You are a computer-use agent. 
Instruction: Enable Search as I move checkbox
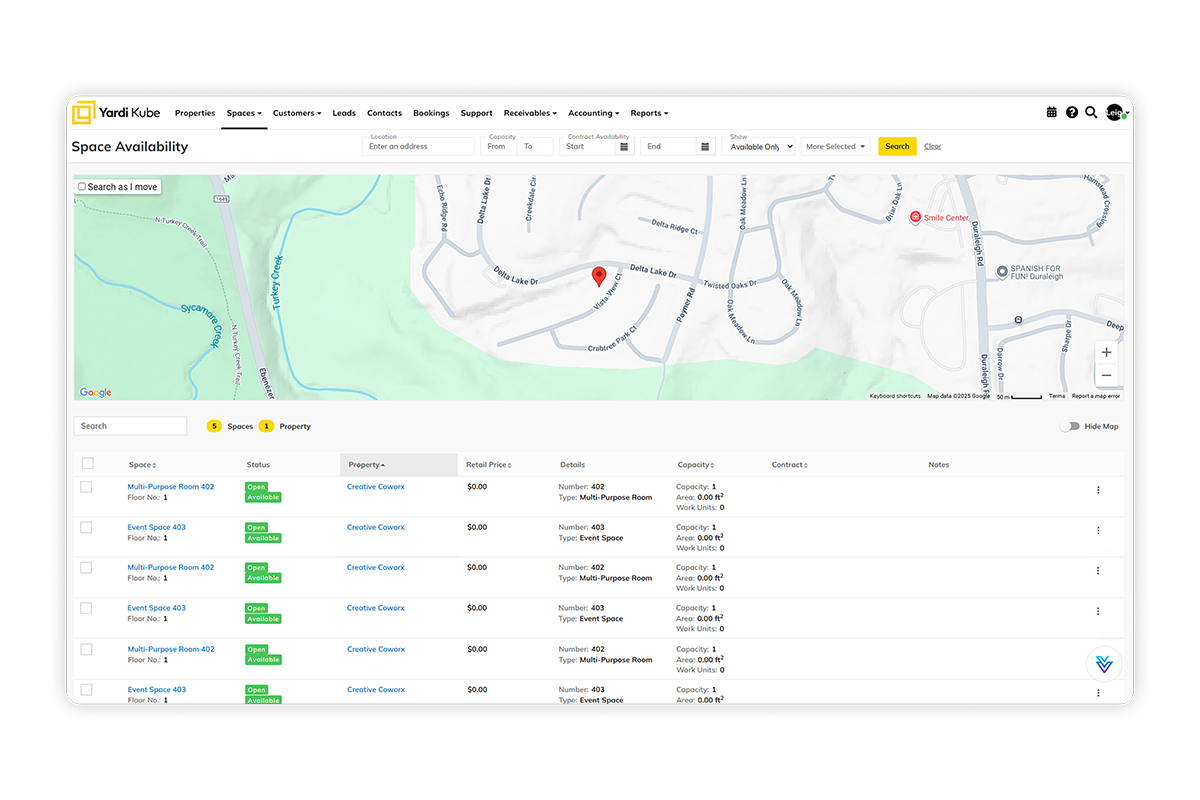point(82,187)
